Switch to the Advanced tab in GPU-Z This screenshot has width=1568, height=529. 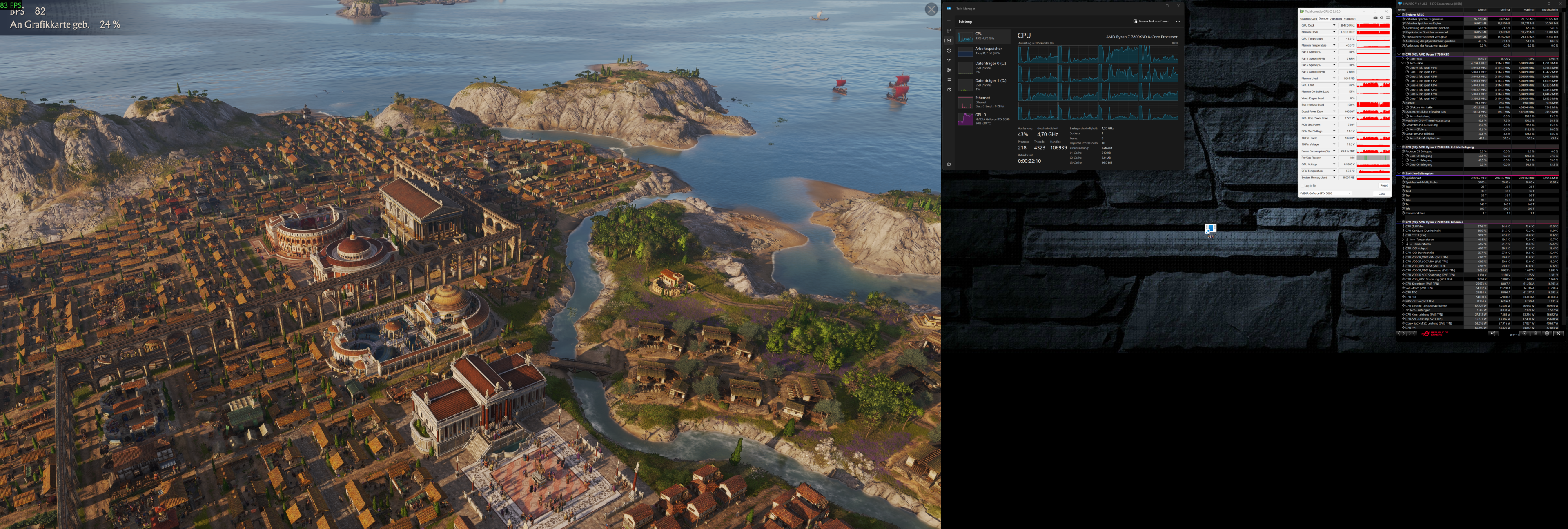click(1336, 19)
